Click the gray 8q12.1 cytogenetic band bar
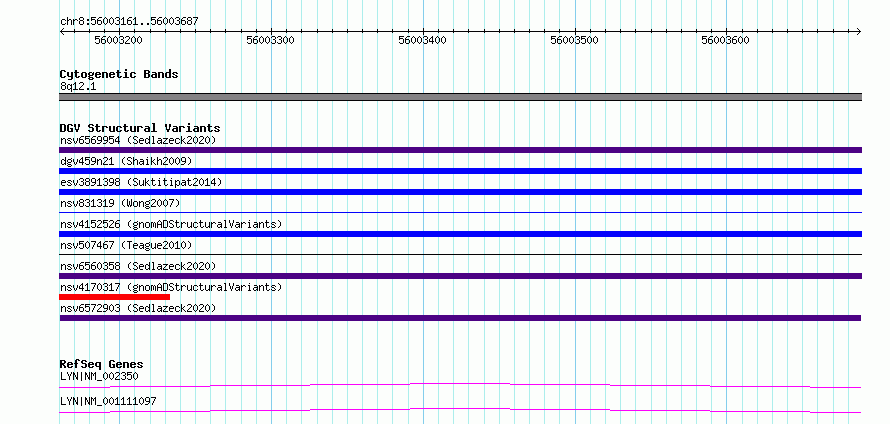This screenshot has height=424, width=890. click(461, 97)
